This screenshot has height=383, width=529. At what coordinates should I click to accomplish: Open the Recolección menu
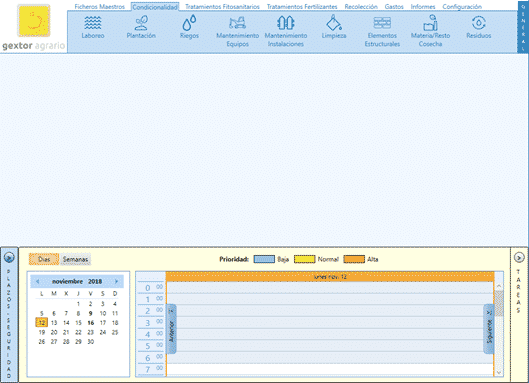coord(361,6)
